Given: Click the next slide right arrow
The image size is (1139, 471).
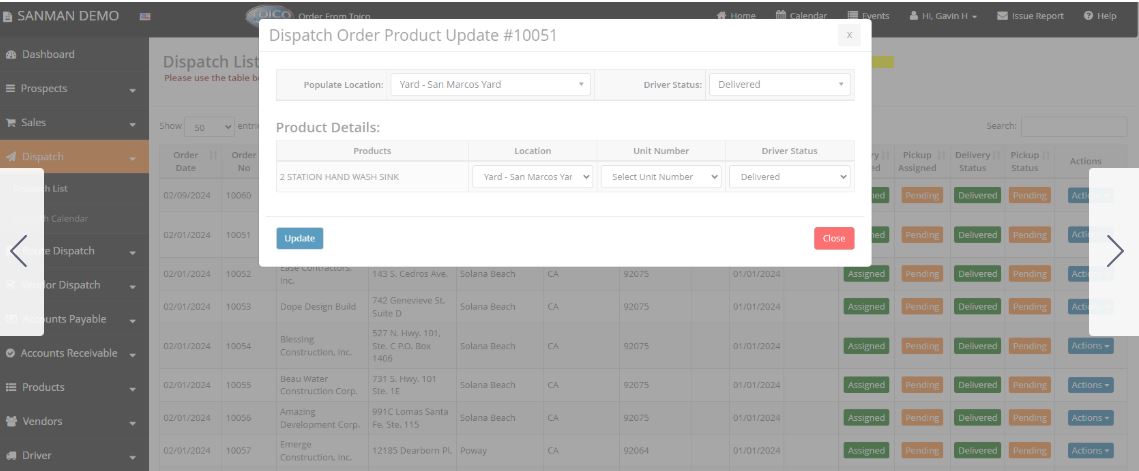Looking at the screenshot, I should [1114, 251].
